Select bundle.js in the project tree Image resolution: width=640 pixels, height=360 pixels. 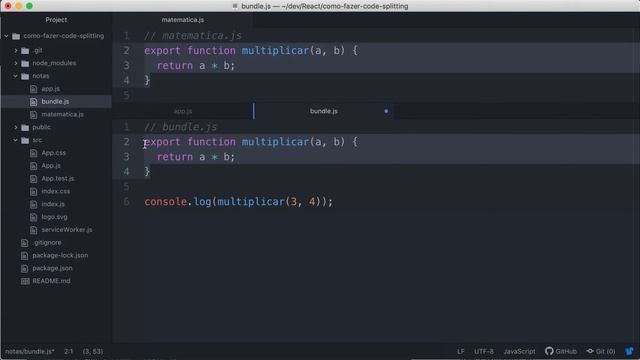coord(55,102)
